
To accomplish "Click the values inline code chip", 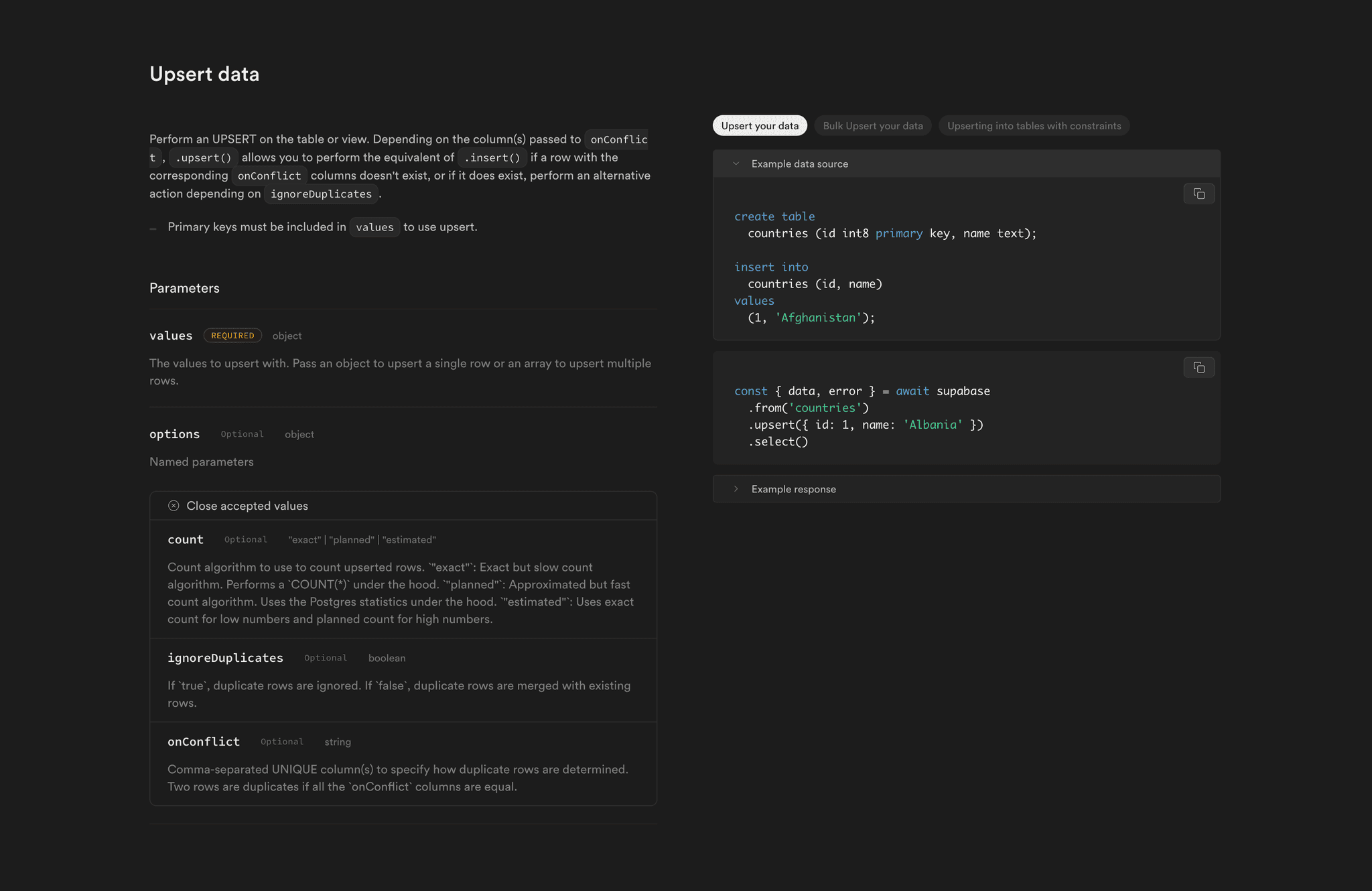I will click(x=374, y=226).
